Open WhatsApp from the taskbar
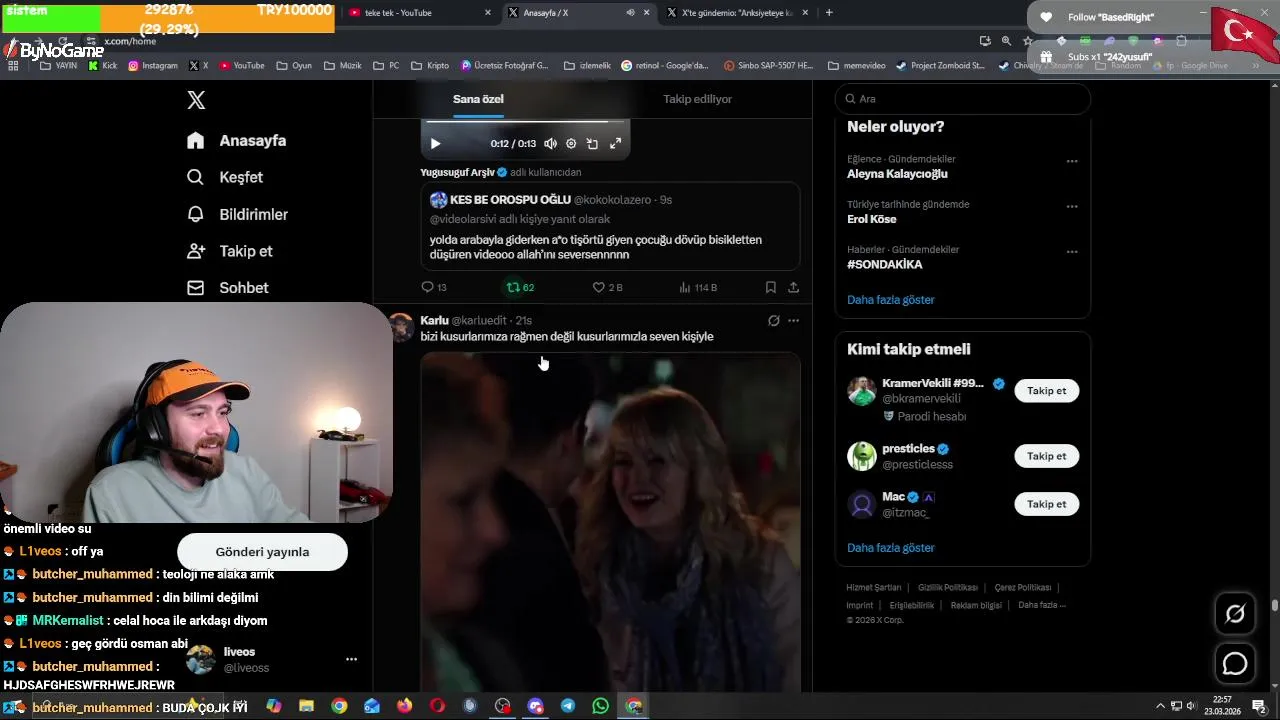This screenshot has height=720, width=1280. pyautogui.click(x=600, y=706)
